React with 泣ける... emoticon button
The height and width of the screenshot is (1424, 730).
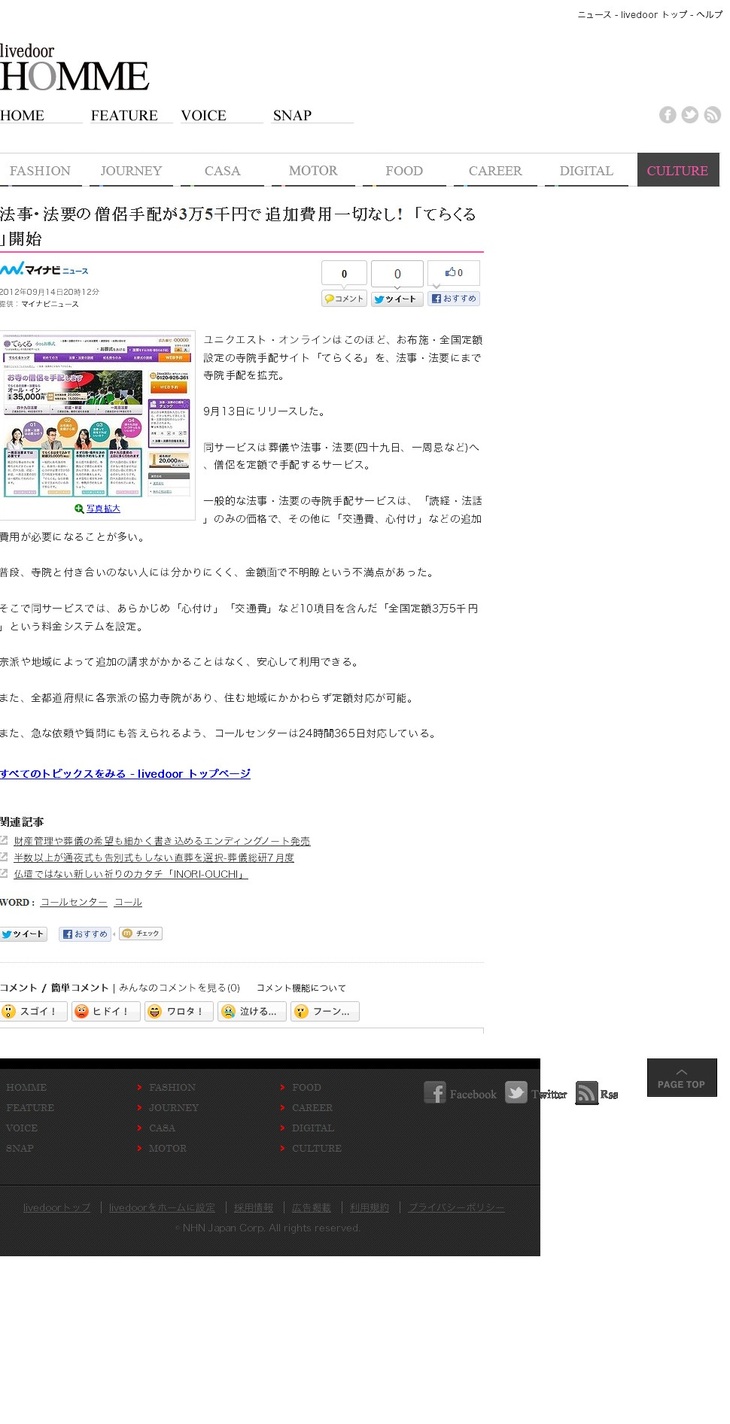(x=252, y=1012)
